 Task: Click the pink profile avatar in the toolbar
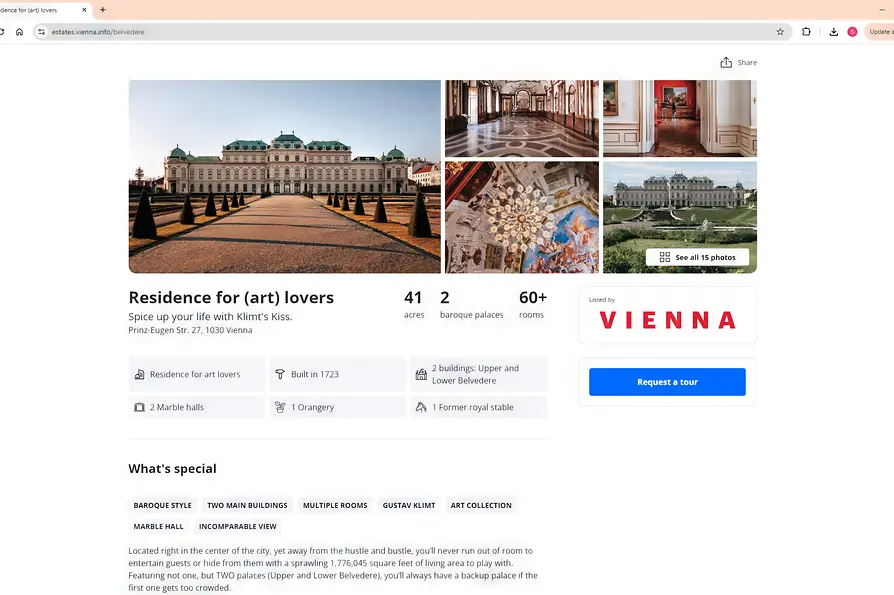click(x=852, y=31)
